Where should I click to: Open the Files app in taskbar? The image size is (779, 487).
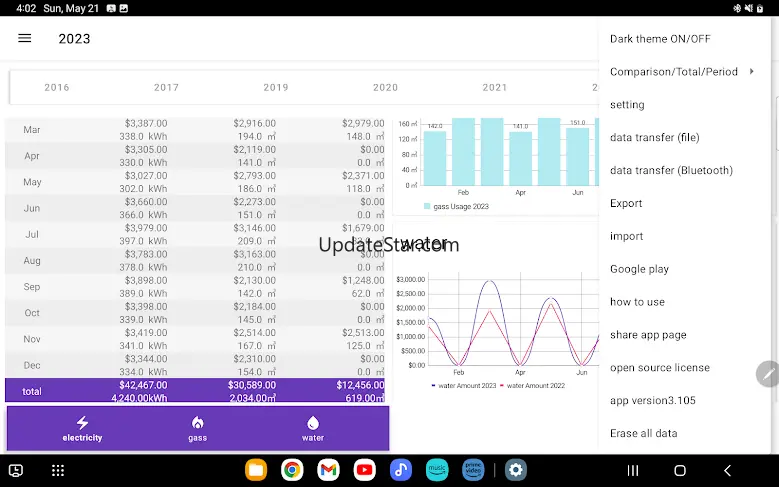click(x=256, y=470)
